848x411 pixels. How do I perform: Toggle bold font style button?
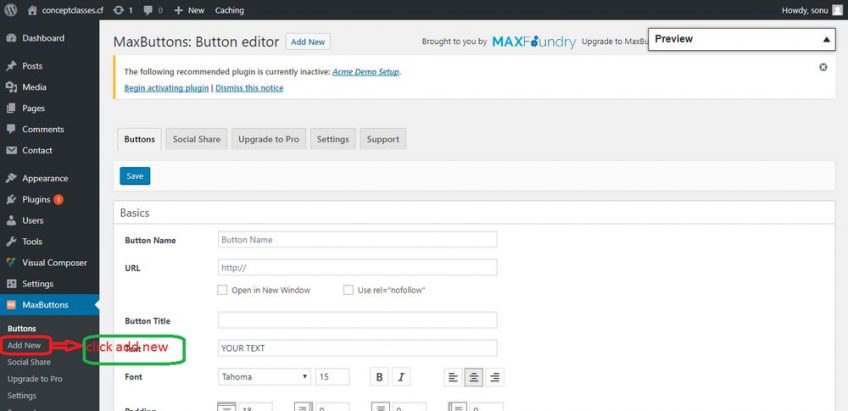click(x=379, y=377)
